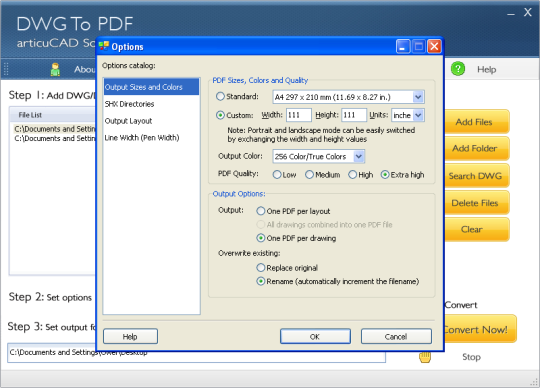Click the Width input field
Screen dimensions: 540x388
tap(299, 115)
